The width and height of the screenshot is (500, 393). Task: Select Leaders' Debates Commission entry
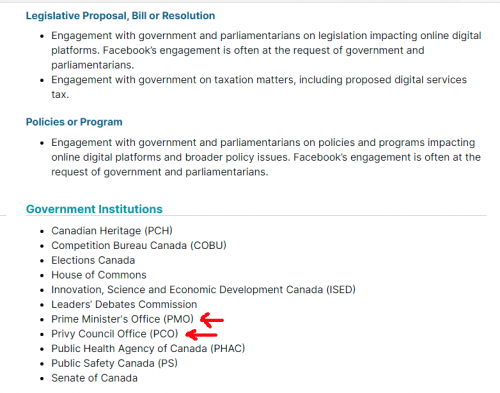pyautogui.click(x=124, y=304)
